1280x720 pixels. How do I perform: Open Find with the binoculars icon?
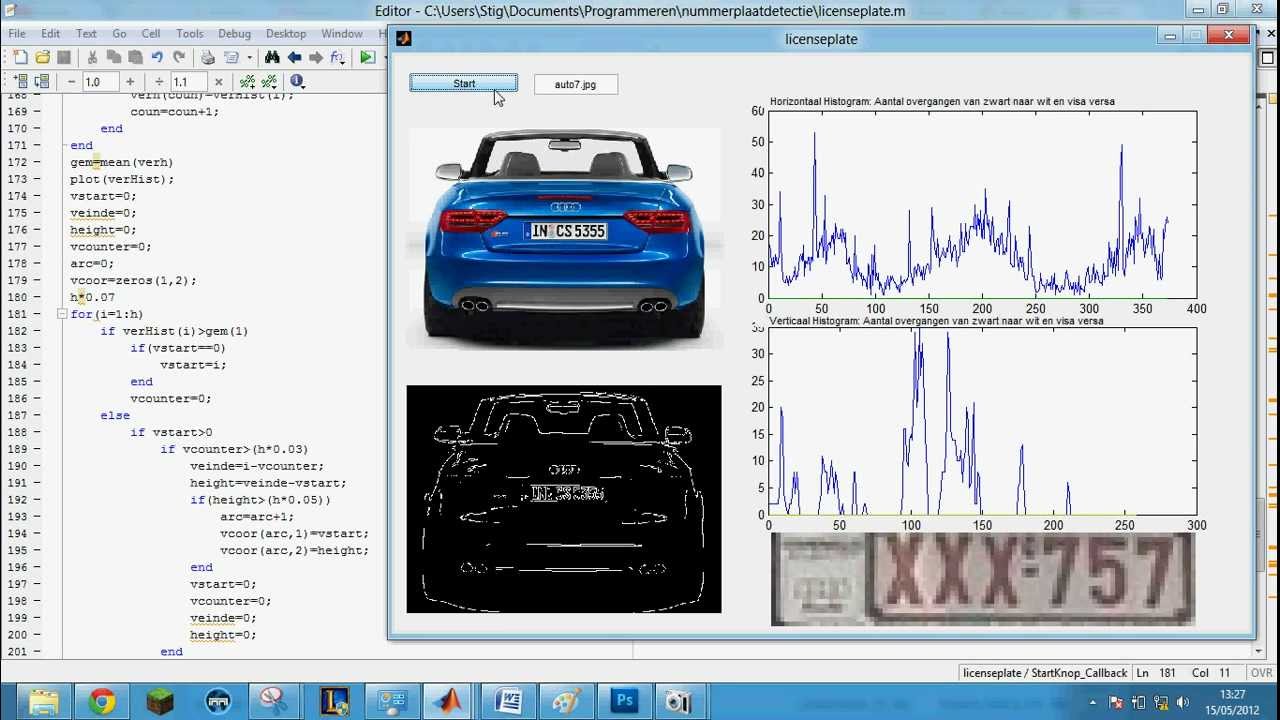tap(272, 58)
